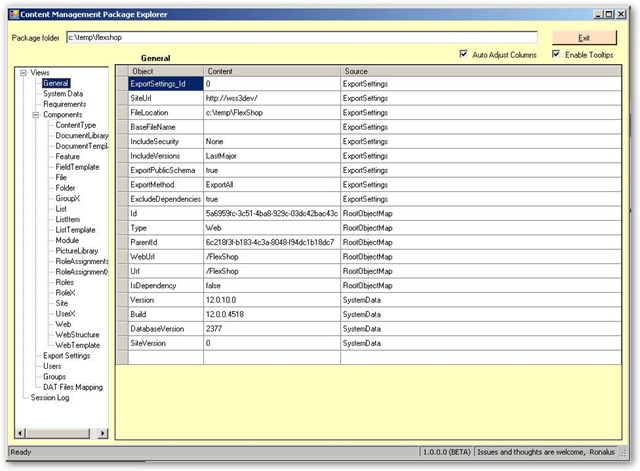Select the PictureLibrary component node

point(77,251)
